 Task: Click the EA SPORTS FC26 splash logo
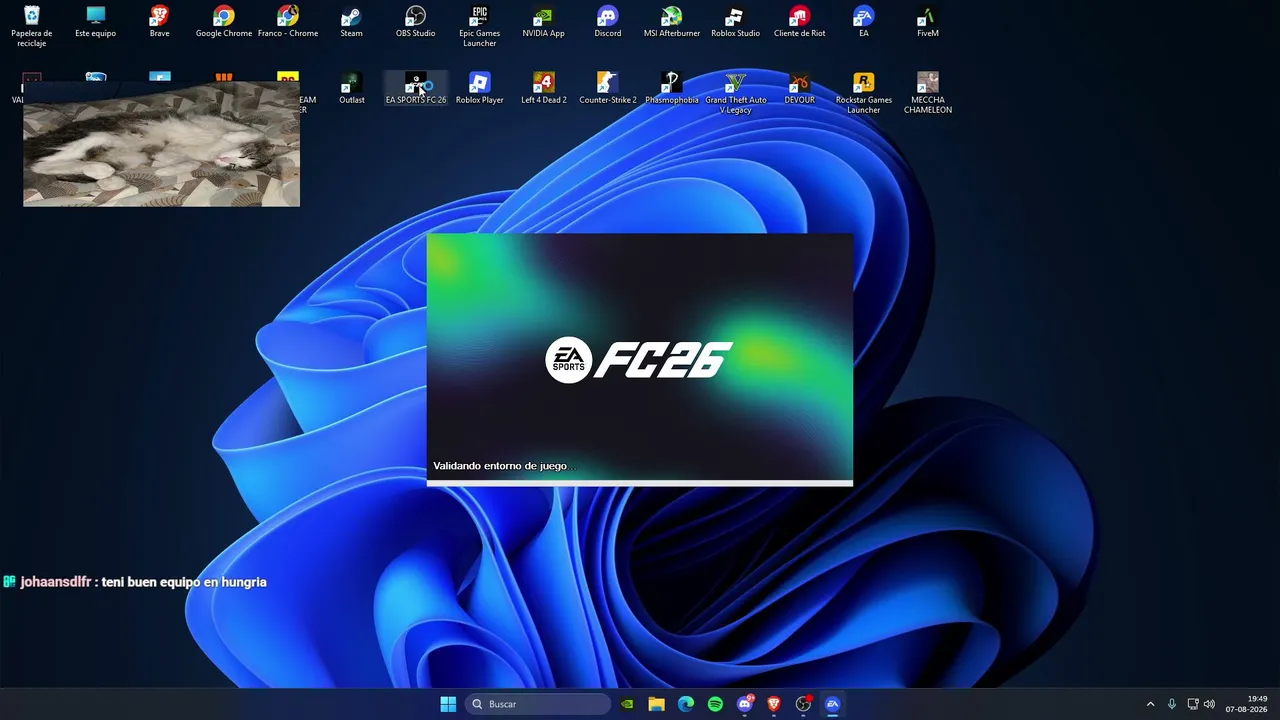(x=639, y=360)
